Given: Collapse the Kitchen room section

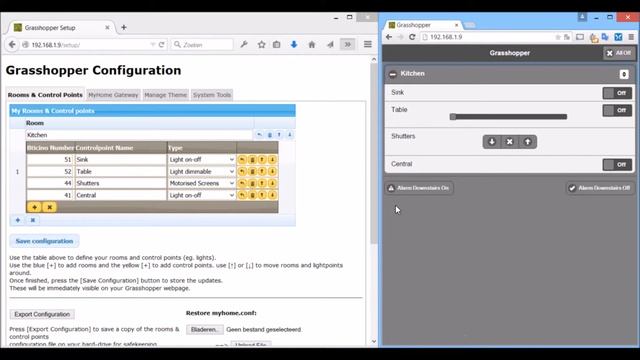Looking at the screenshot, I should click(393, 74).
